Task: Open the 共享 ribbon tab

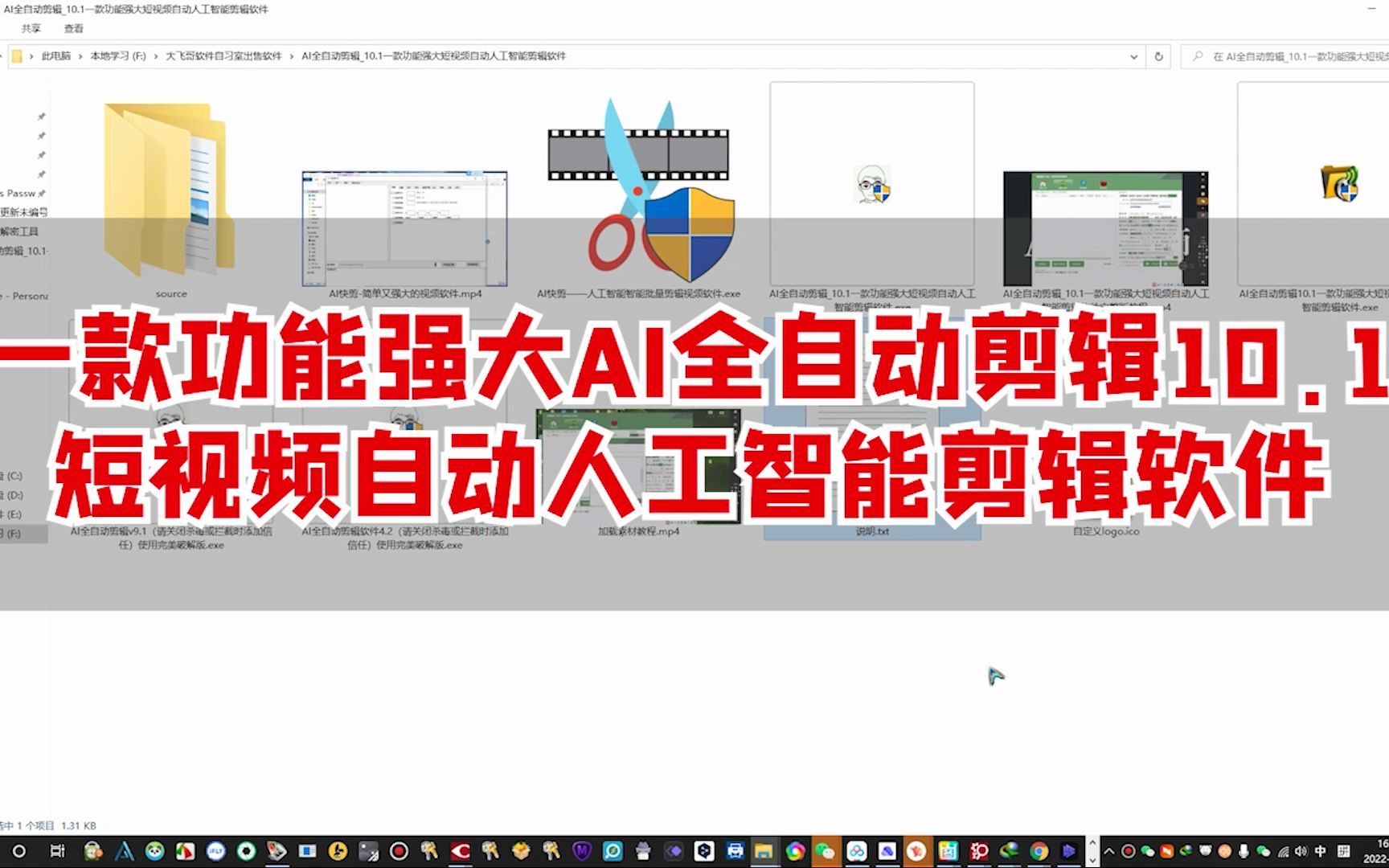Action: coord(31,28)
